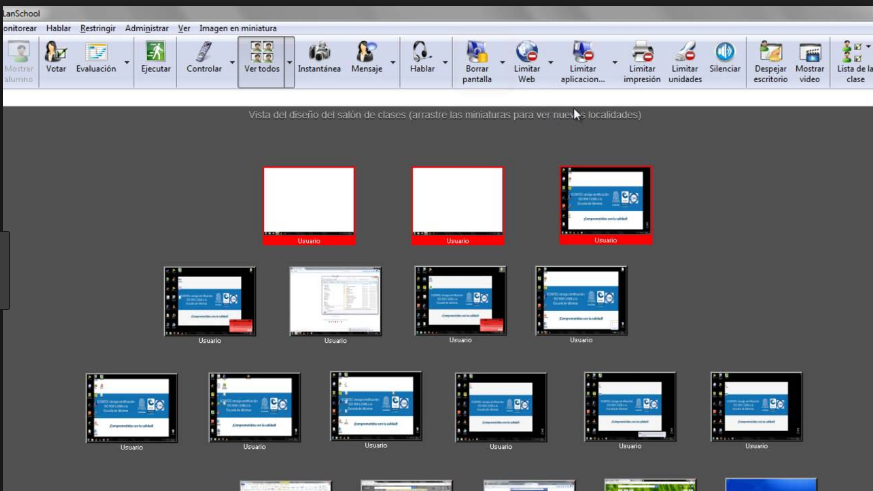Click the Mensaje icon
The width and height of the screenshot is (873, 491).
point(367,60)
